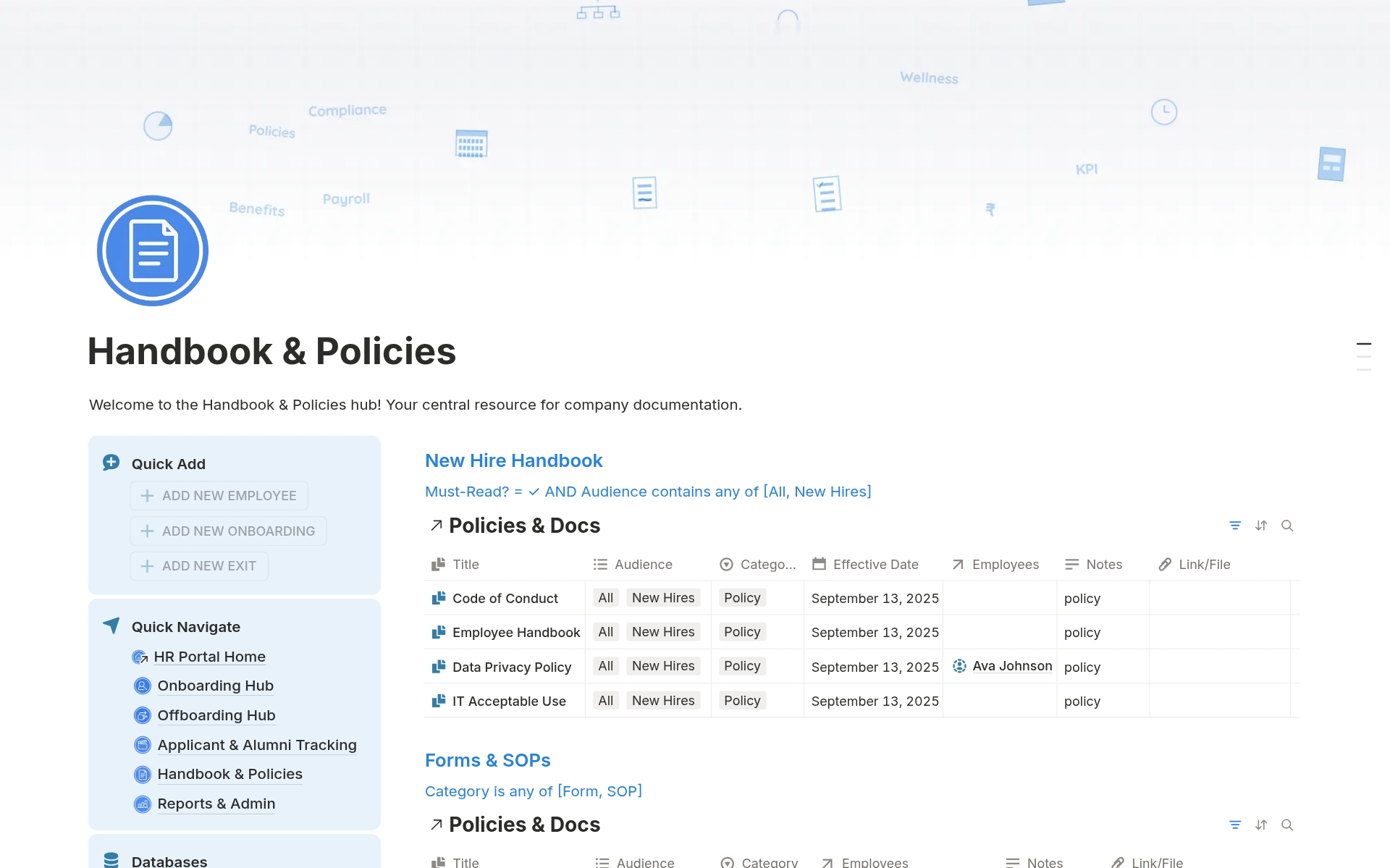Open filter for New Hire Policies & Docs
1390x868 pixels.
pos(1235,526)
